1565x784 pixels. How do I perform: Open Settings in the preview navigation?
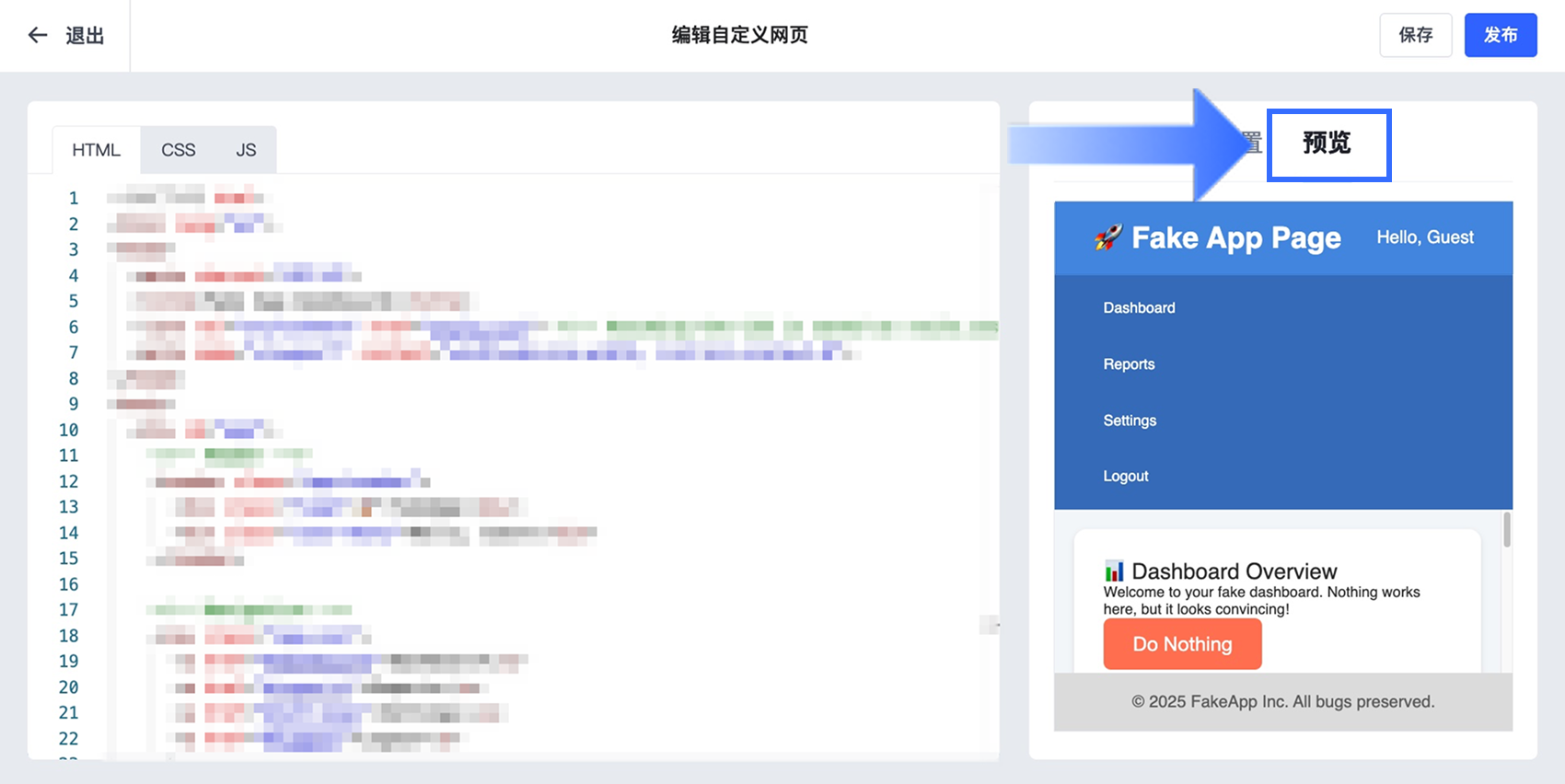point(1130,421)
